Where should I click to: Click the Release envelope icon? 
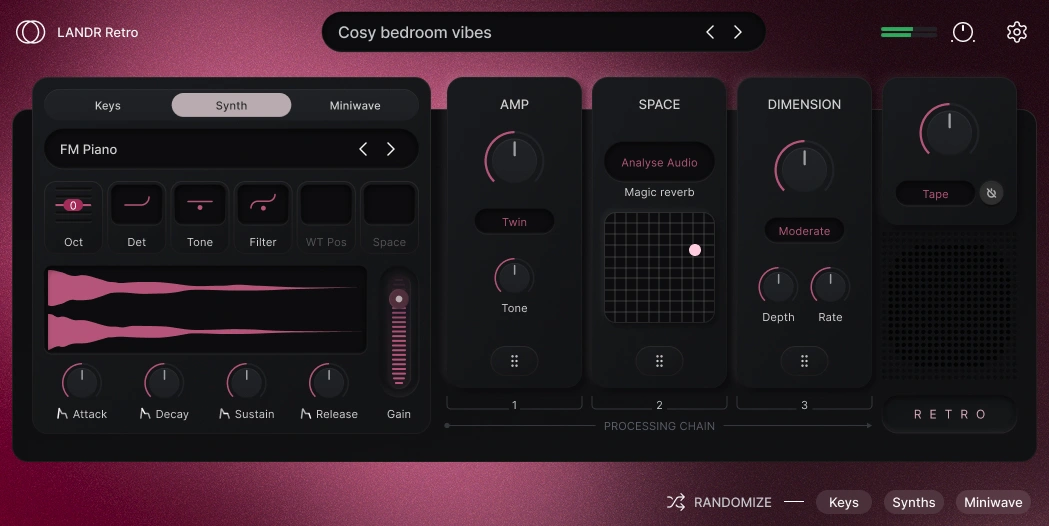tap(306, 414)
